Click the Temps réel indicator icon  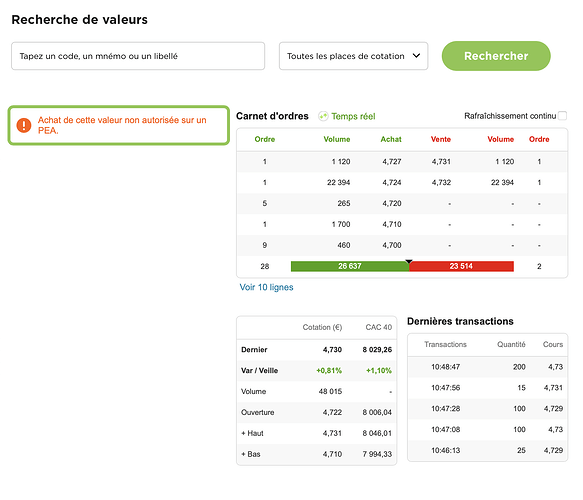pyautogui.click(x=323, y=116)
